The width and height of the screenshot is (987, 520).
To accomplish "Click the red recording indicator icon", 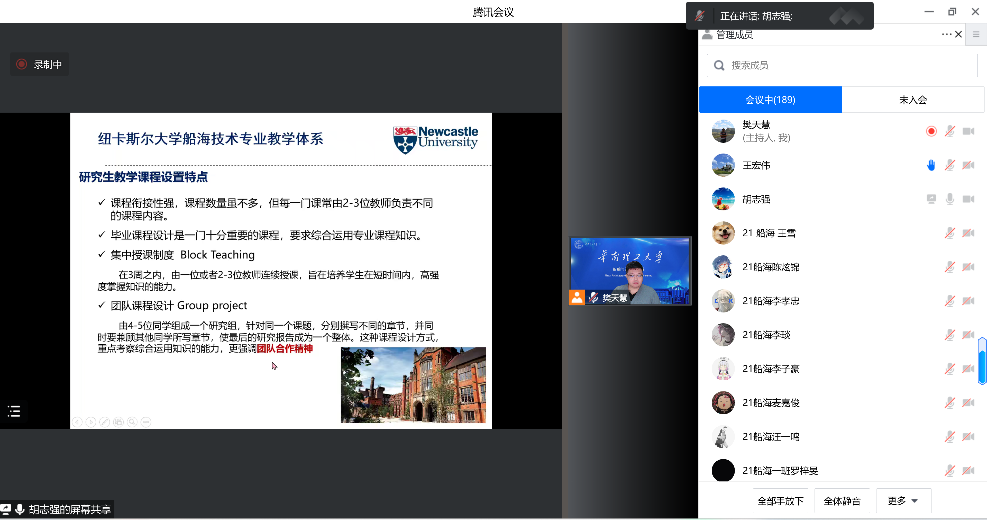I will 21,65.
